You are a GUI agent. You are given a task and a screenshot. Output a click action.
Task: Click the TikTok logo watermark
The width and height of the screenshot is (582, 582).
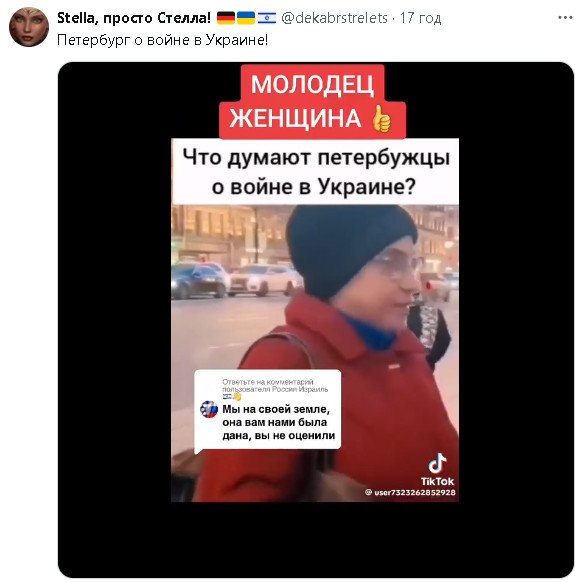pyautogui.click(x=437, y=470)
